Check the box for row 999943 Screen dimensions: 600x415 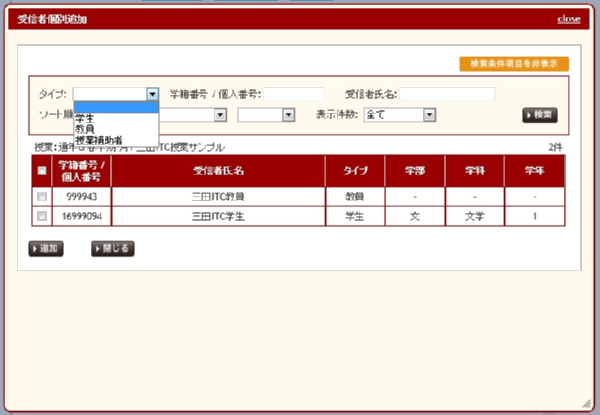click(x=41, y=197)
